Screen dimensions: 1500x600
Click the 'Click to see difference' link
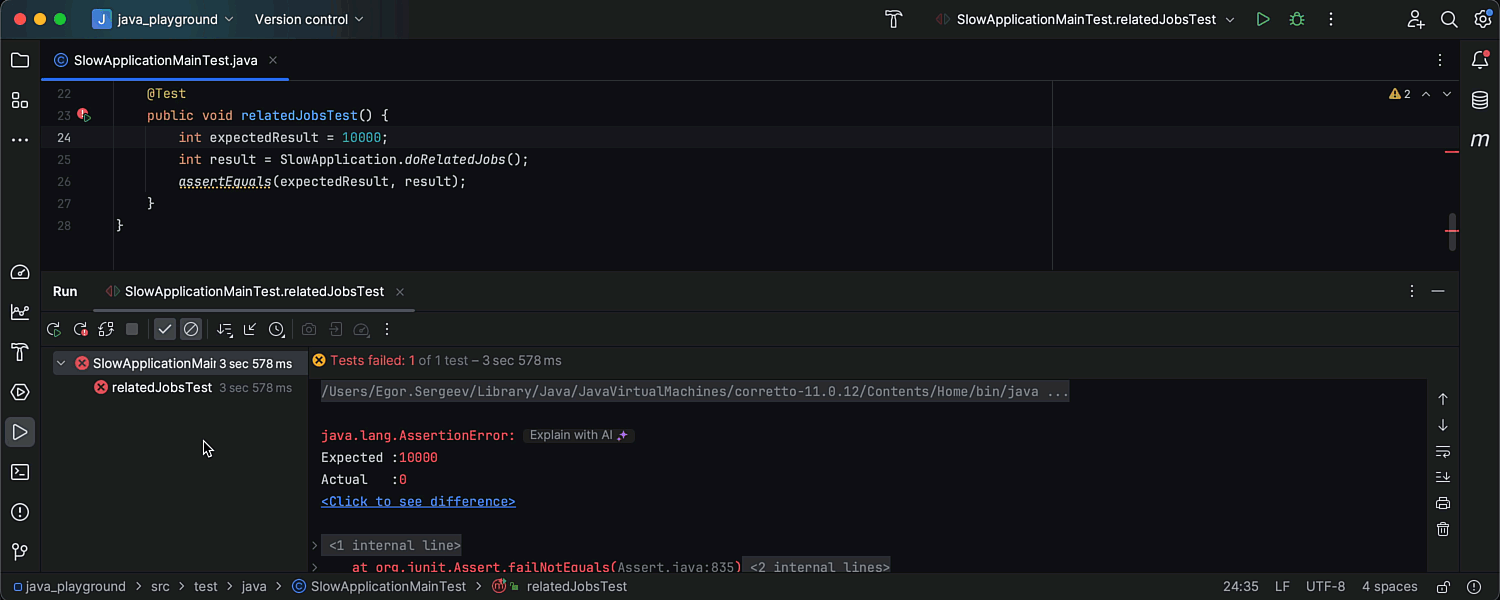point(418,502)
